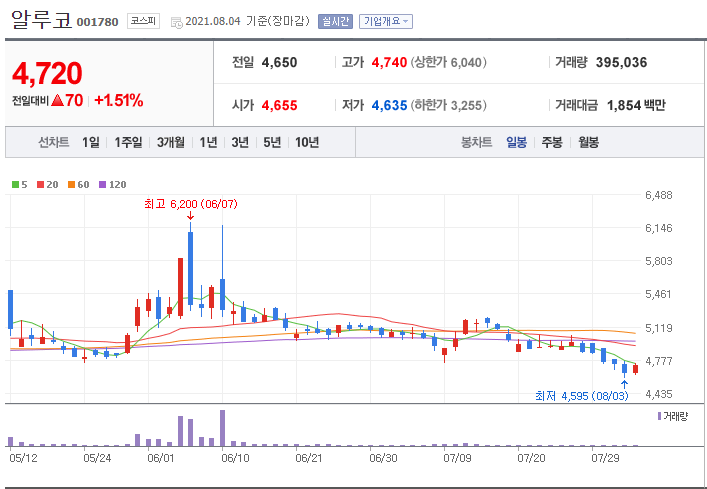Click the 전일 value 4,650
Viewport: 707px width, 489px height.
(x=280, y=62)
